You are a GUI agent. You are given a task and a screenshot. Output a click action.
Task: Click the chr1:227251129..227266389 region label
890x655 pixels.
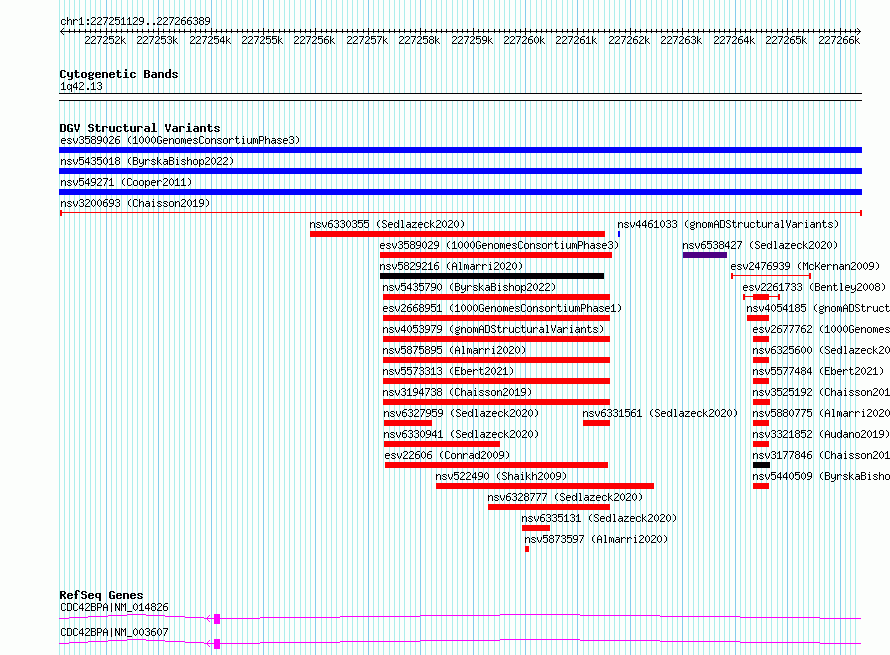[x=135, y=21]
